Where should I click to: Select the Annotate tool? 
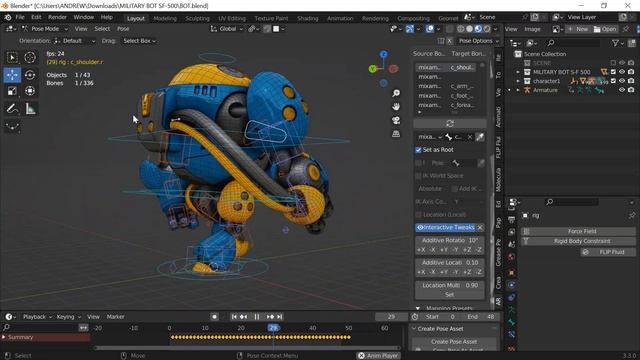pyautogui.click(x=12, y=109)
